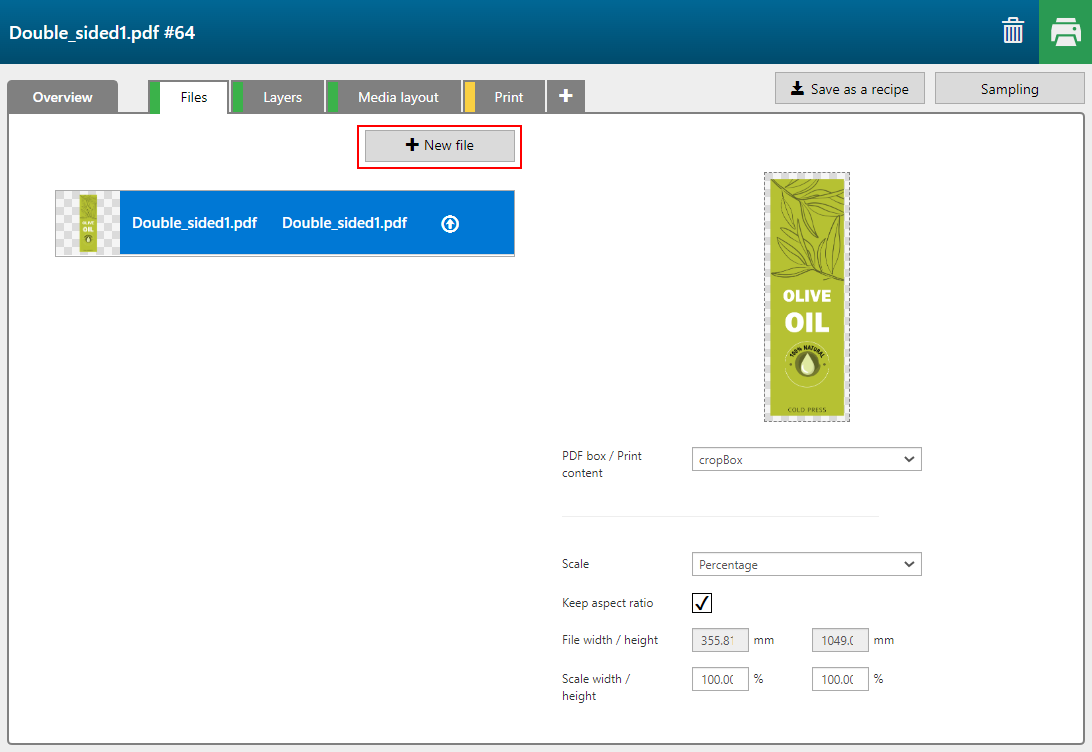Click the large olive oil preview image

pos(807,296)
